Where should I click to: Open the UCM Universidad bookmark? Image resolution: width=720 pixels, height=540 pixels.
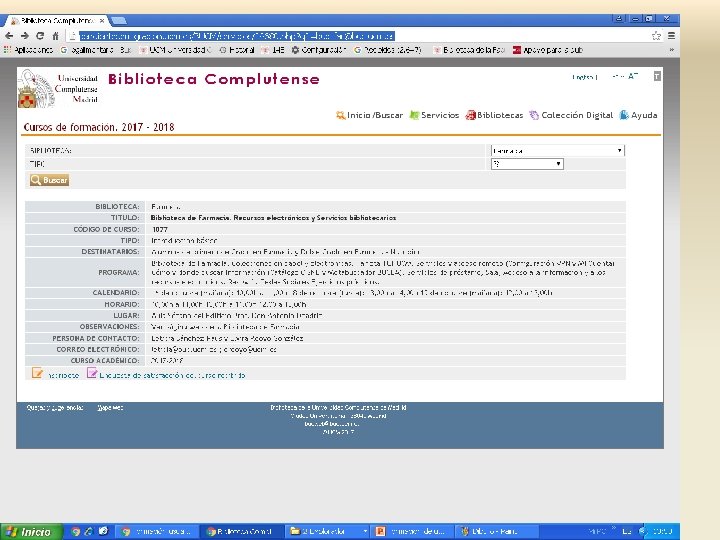(x=175, y=50)
